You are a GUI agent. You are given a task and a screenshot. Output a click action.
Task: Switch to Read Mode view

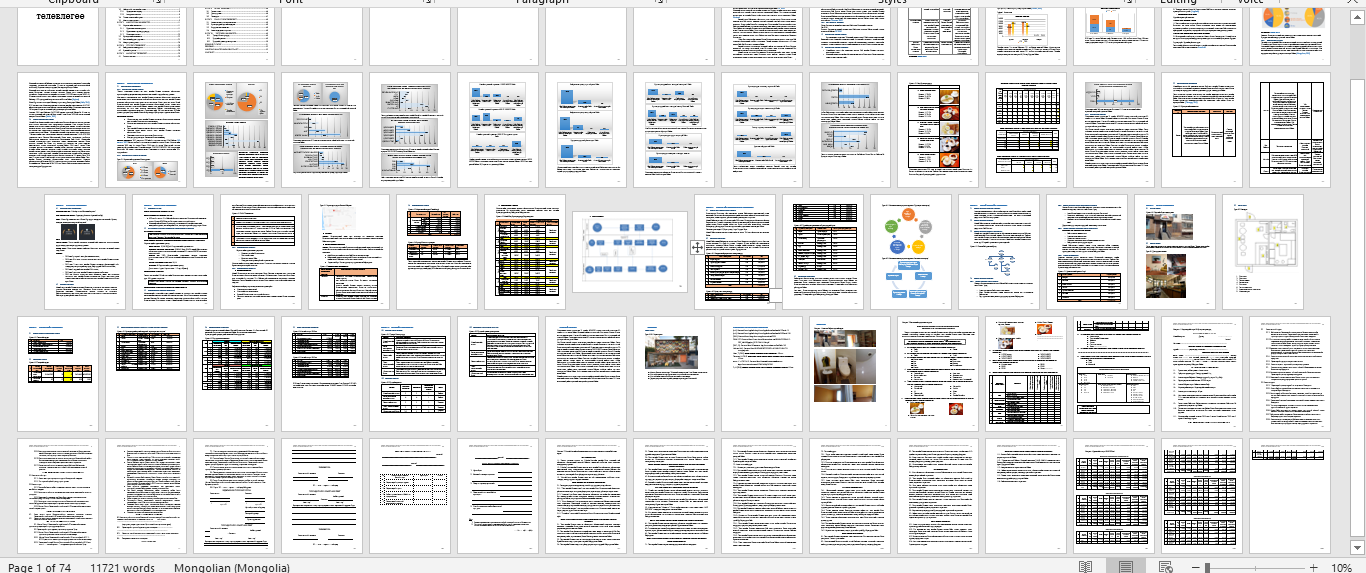pos(1086,567)
